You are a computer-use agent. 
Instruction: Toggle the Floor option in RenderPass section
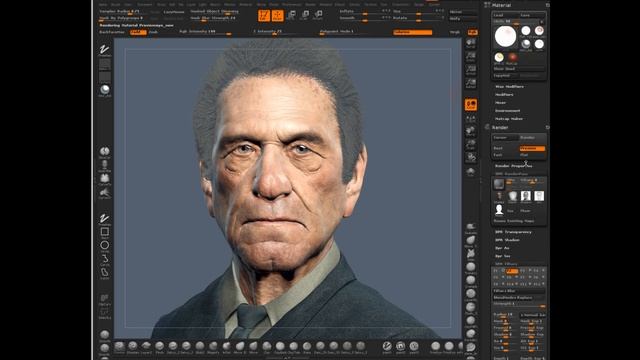[525, 211]
